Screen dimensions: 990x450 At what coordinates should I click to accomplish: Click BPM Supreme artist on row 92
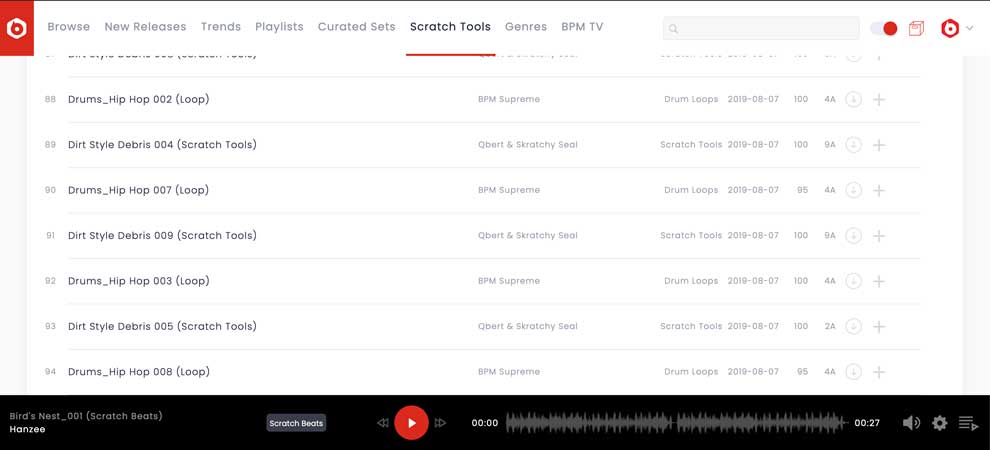click(509, 281)
